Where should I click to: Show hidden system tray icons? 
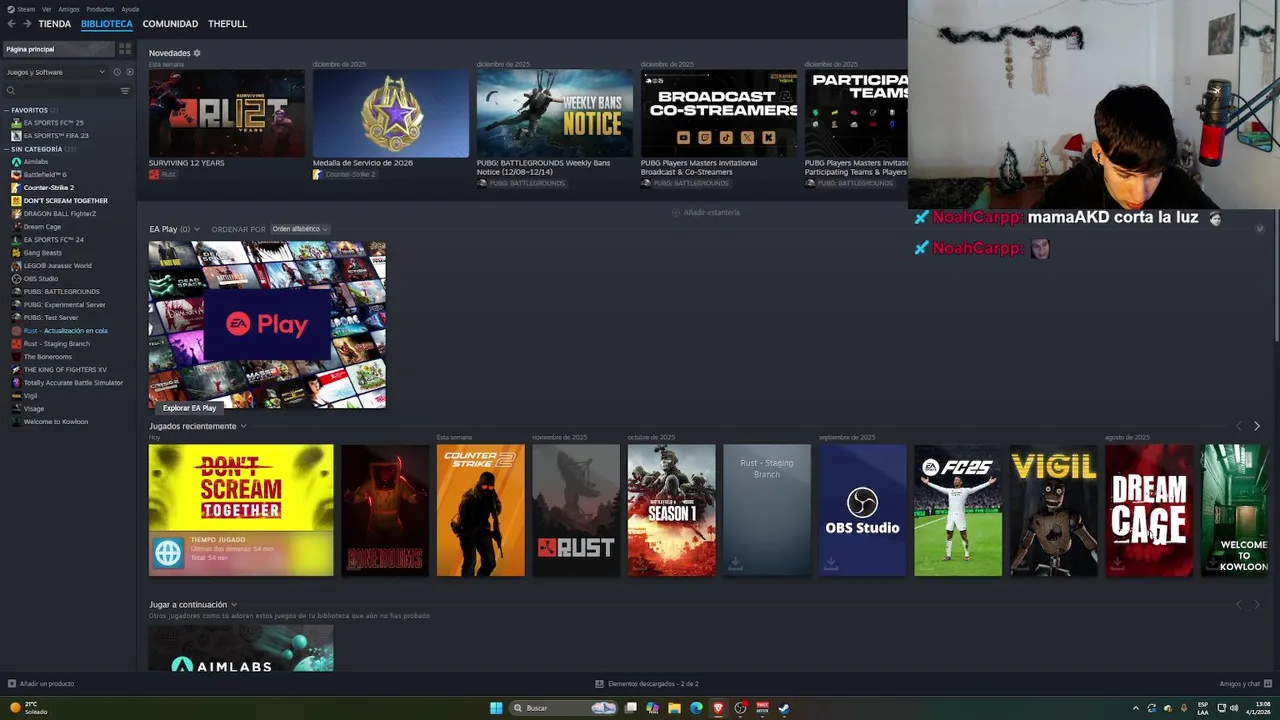coord(1135,708)
